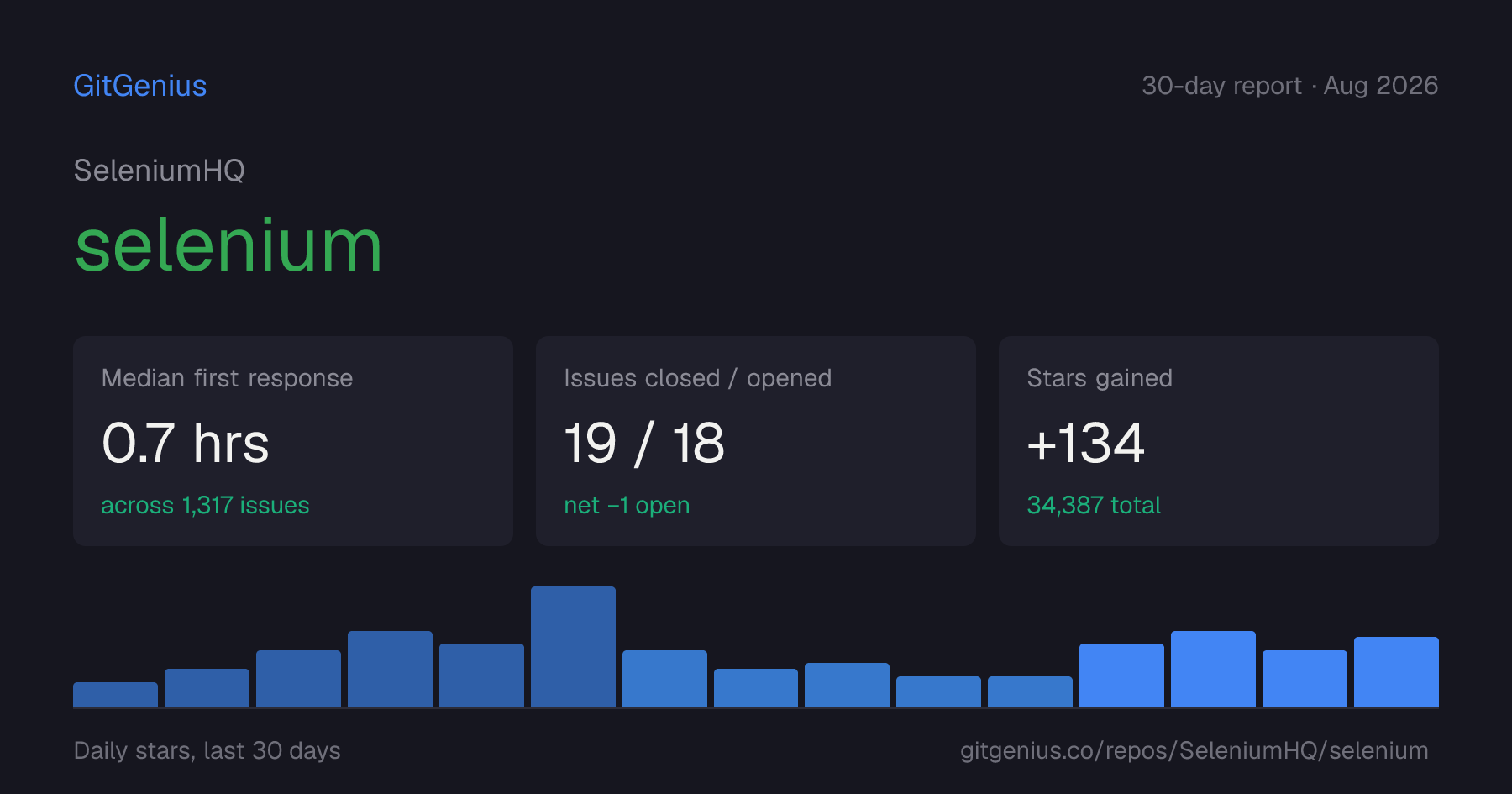Click the GitGenius brand link
The width and height of the screenshot is (1512, 794).
click(140, 86)
